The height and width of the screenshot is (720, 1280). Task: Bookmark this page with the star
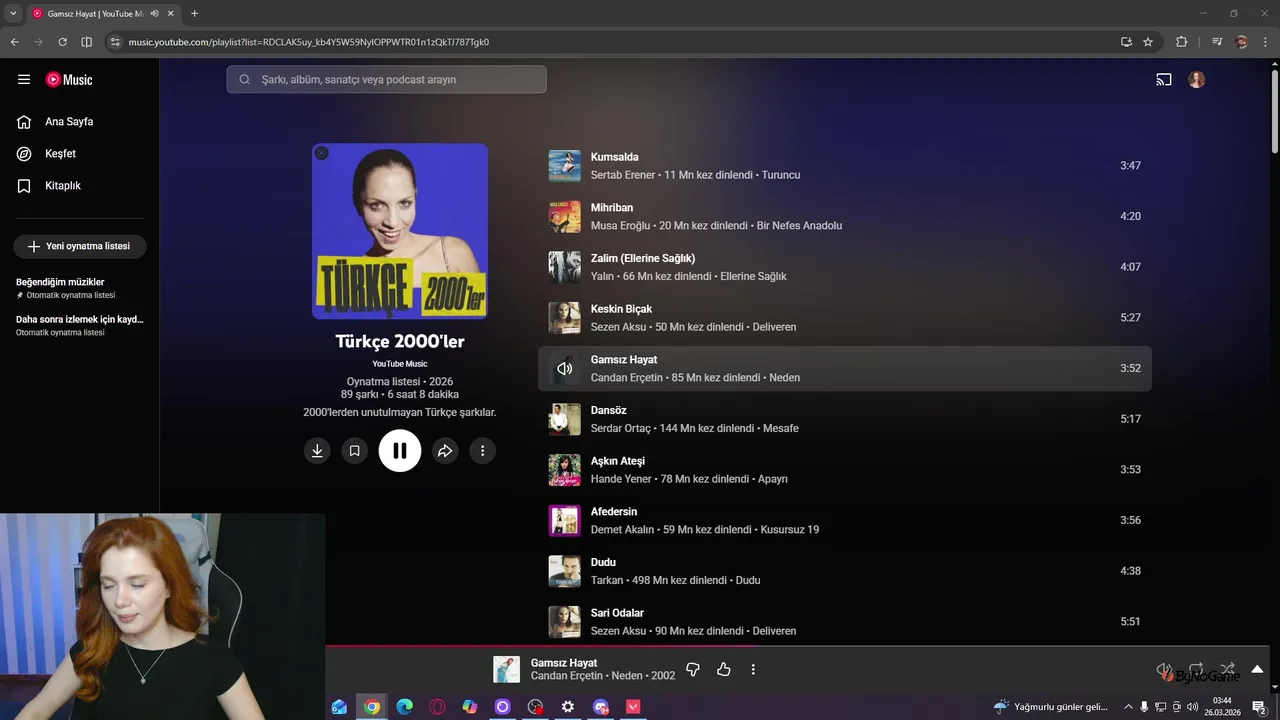pos(1148,42)
